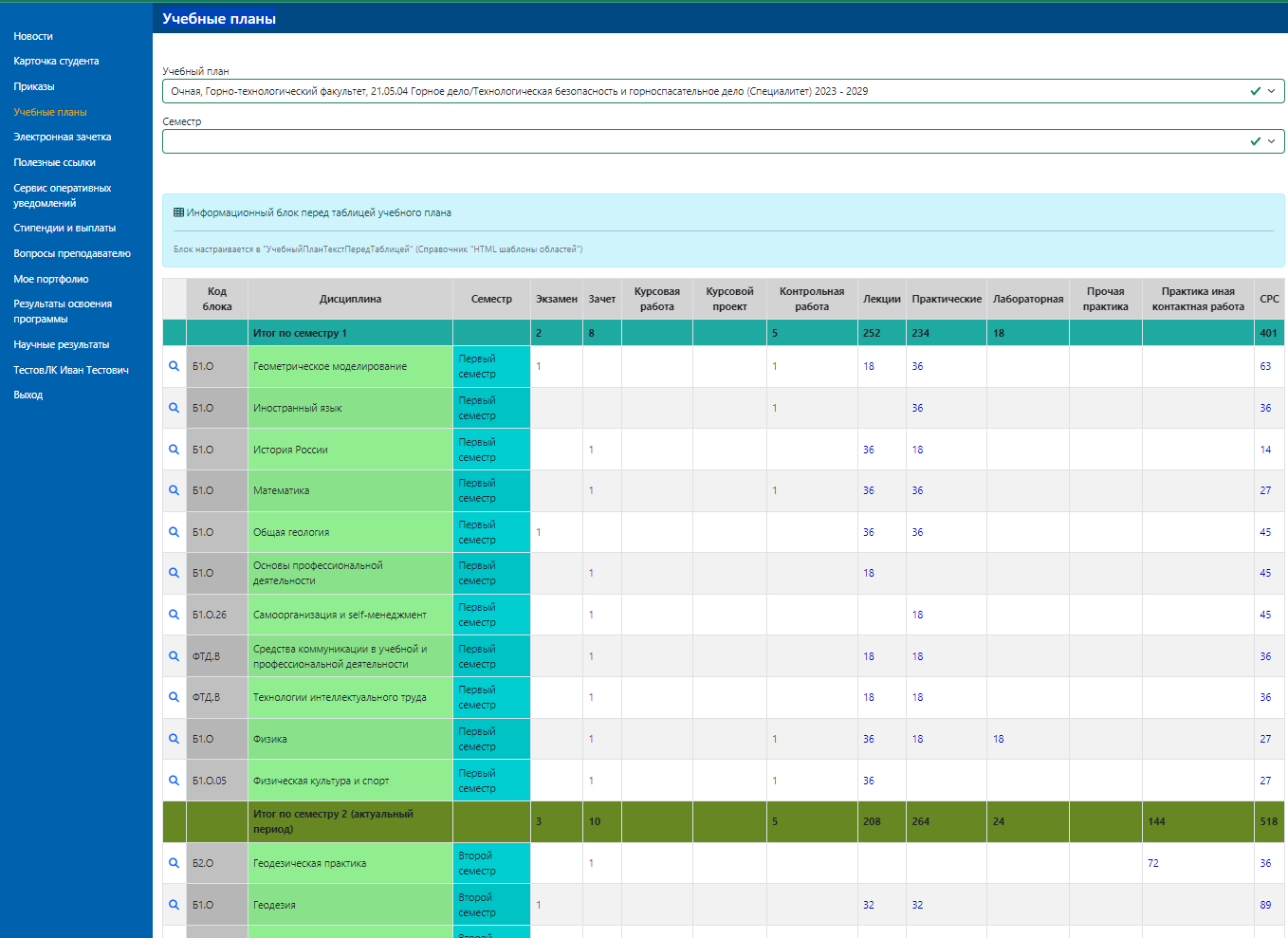Click magnifier icon for Геометрическое моделирование row

174,366
